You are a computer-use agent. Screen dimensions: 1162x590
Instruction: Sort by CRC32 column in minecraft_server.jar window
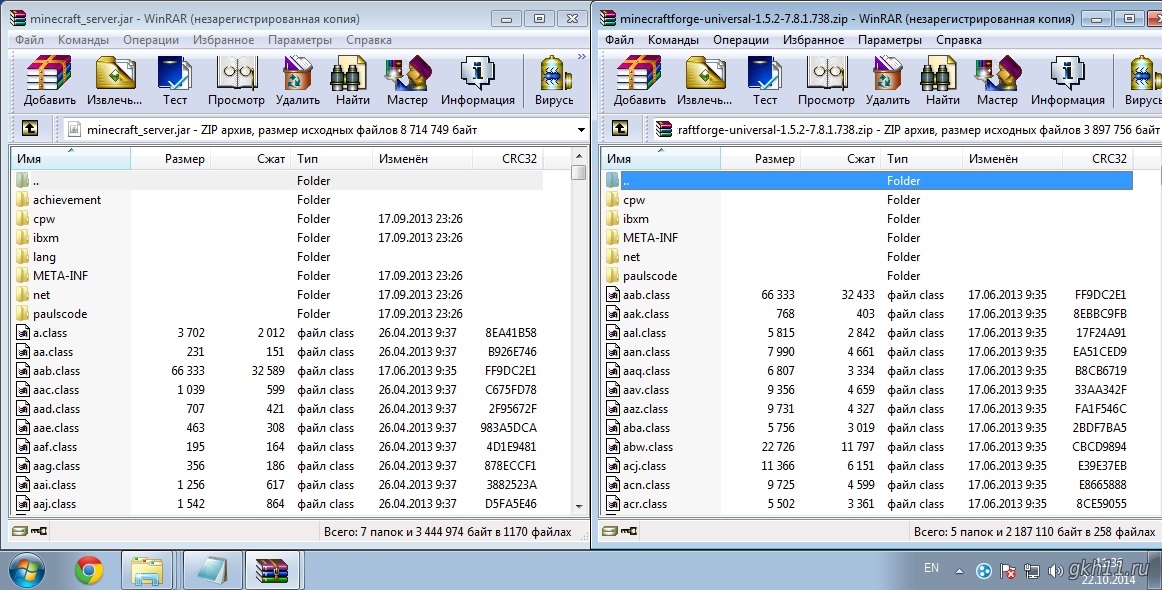click(507, 159)
